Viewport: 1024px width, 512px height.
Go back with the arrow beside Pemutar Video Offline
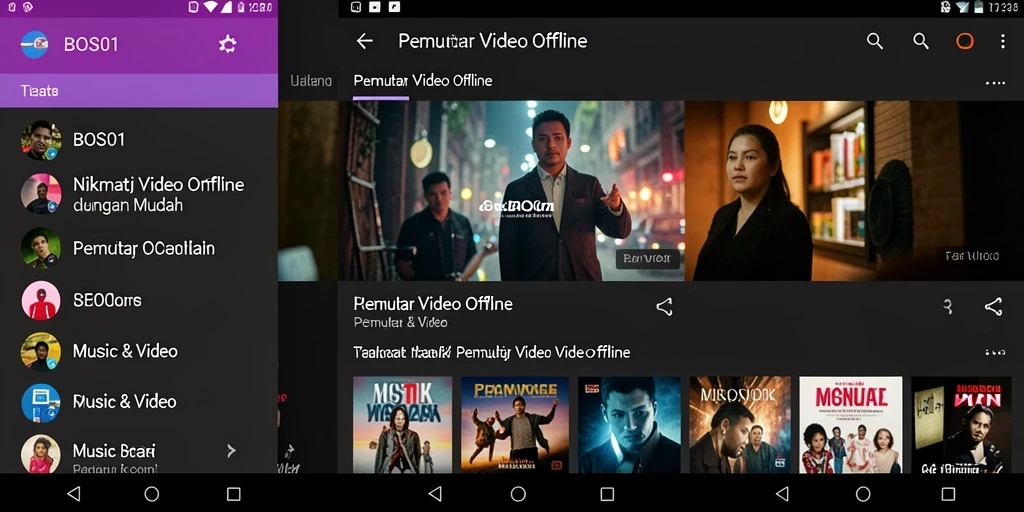pyautogui.click(x=364, y=41)
